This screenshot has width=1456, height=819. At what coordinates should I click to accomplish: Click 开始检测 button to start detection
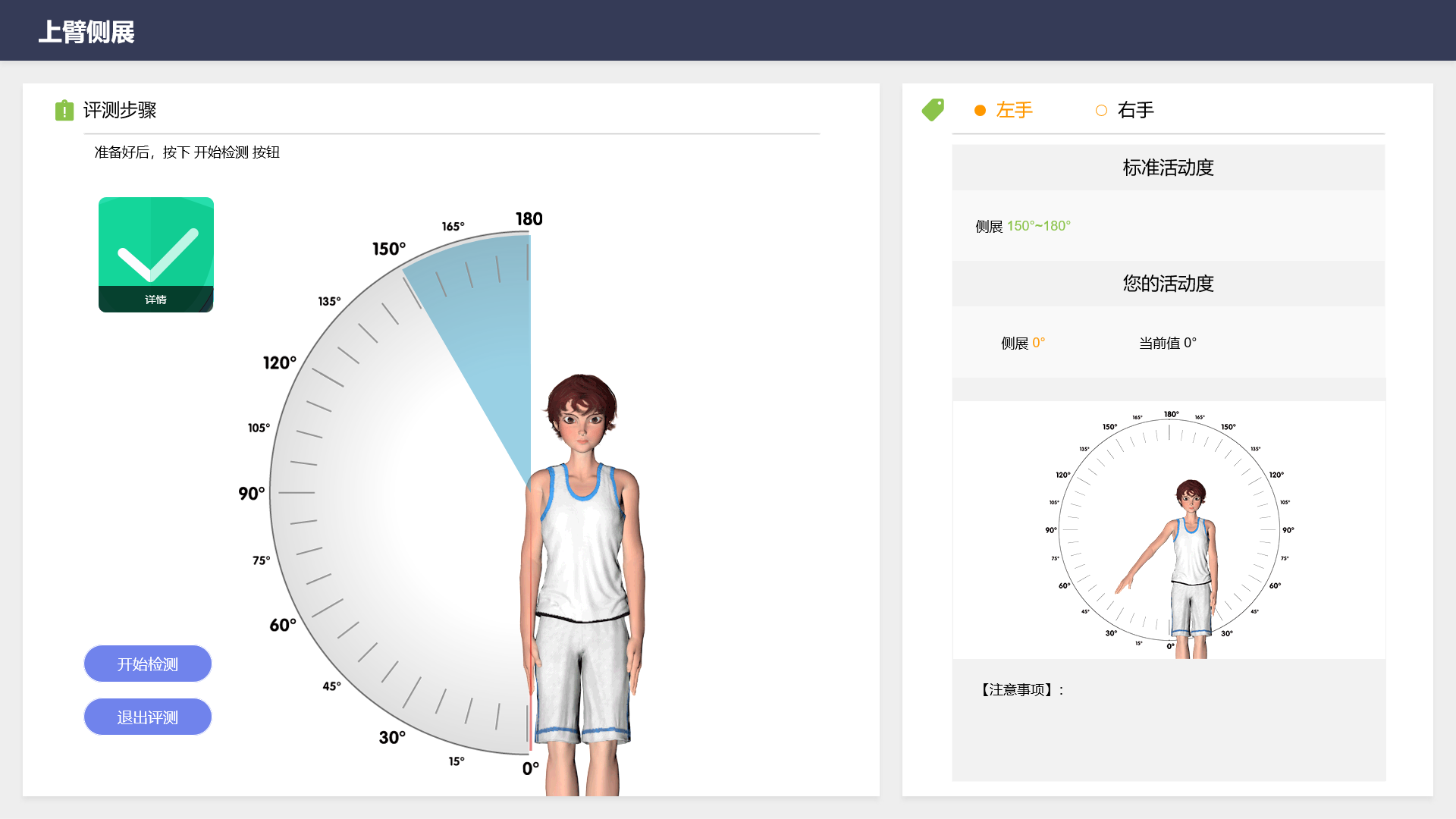point(148,663)
